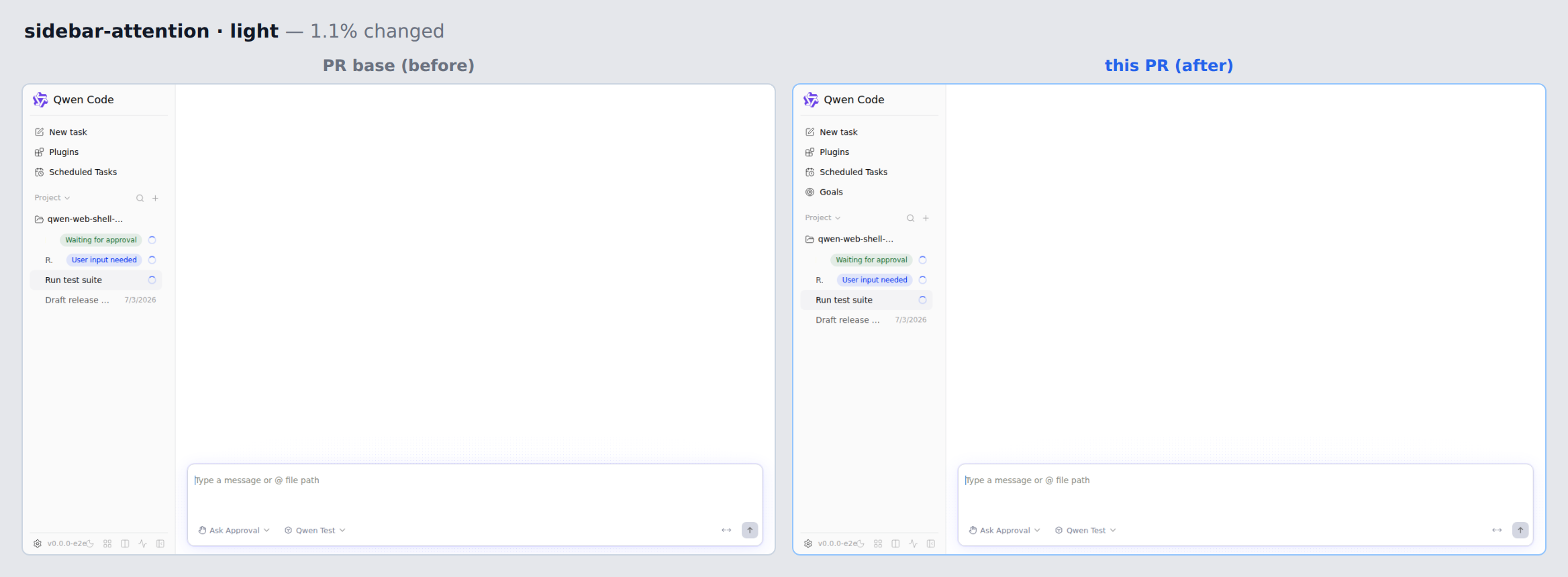This screenshot has height=577, width=1568.
Task: Toggle dark mode moon icon in after panel
Action: (861, 543)
